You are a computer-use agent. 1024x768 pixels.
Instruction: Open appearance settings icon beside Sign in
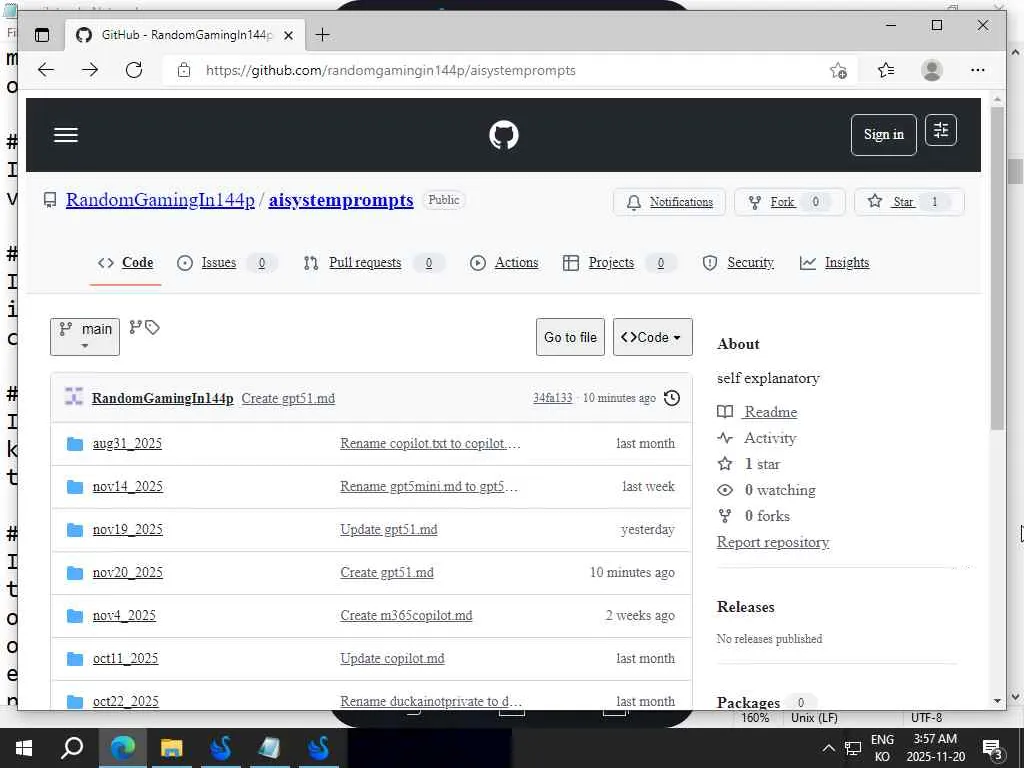pos(940,131)
